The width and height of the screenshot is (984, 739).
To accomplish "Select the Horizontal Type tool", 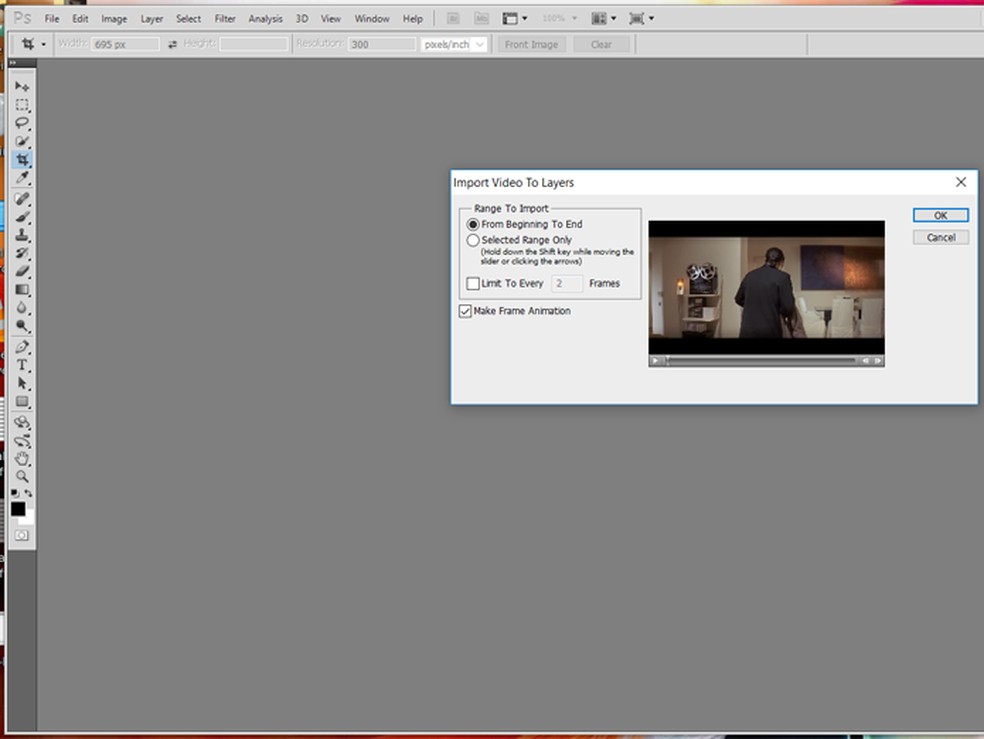I will tap(22, 365).
